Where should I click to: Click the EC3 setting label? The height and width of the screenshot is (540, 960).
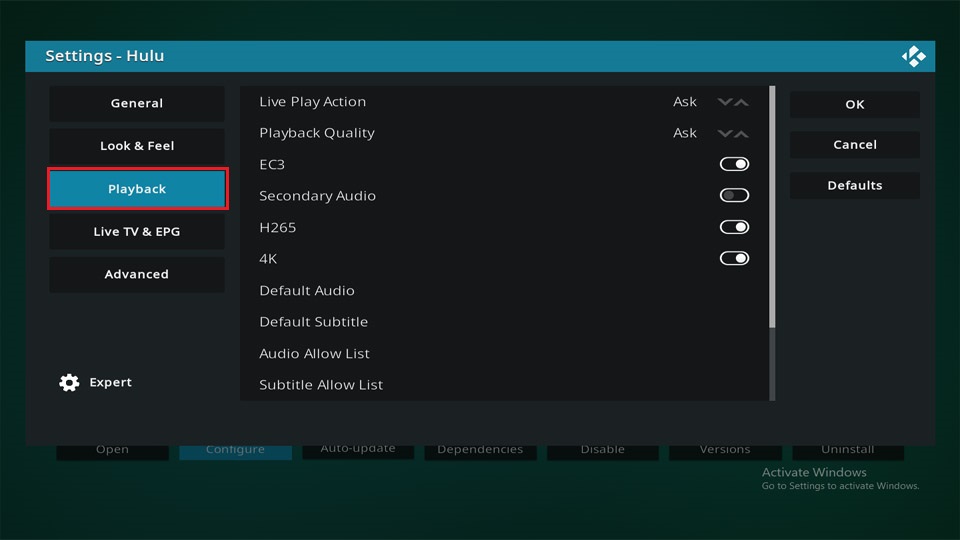[272, 164]
